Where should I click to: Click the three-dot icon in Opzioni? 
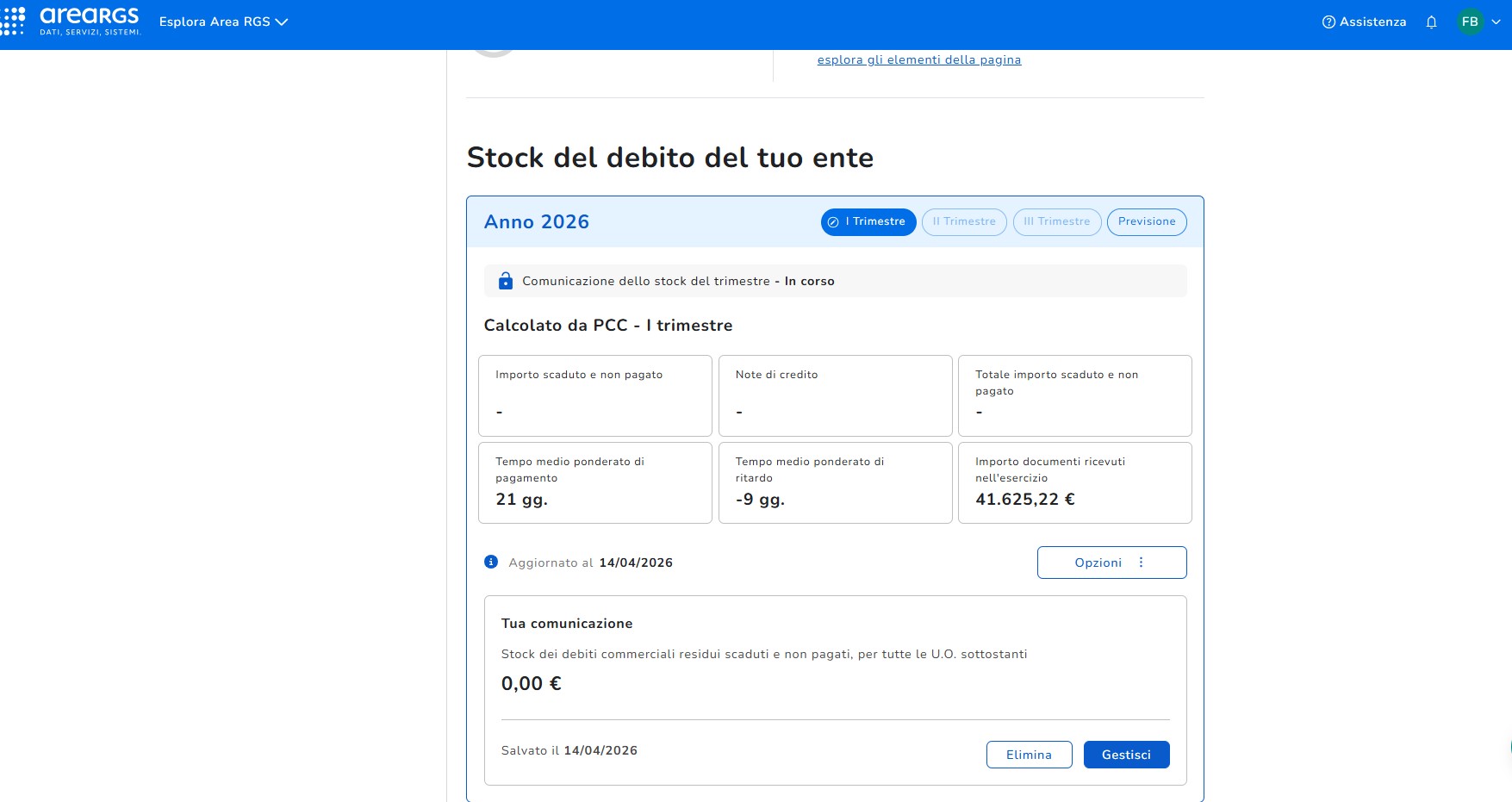(1142, 563)
